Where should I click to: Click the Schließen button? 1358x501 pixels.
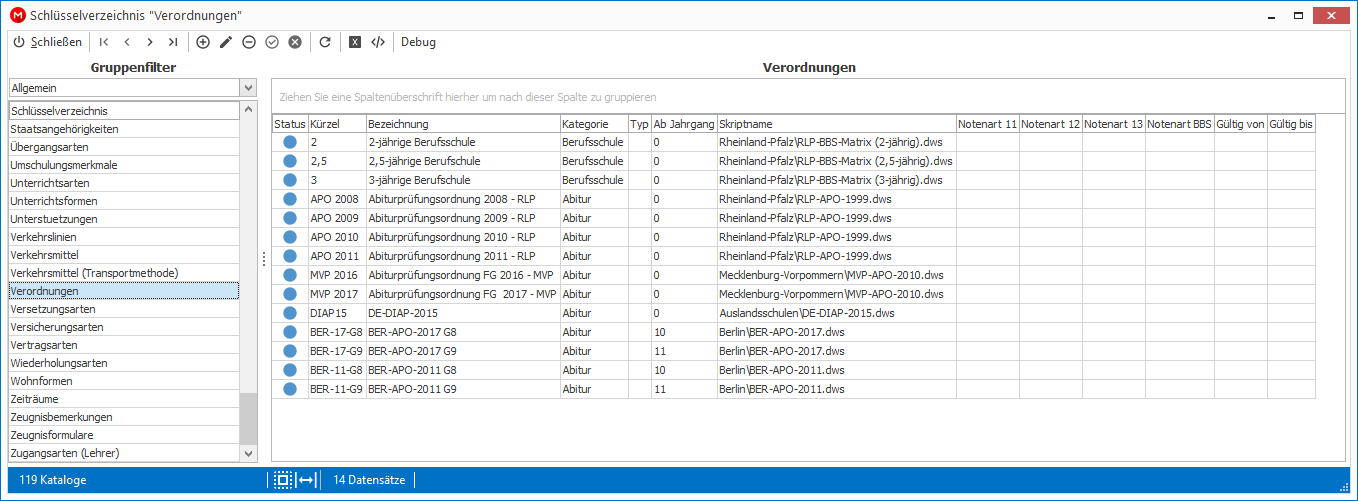[x=47, y=42]
